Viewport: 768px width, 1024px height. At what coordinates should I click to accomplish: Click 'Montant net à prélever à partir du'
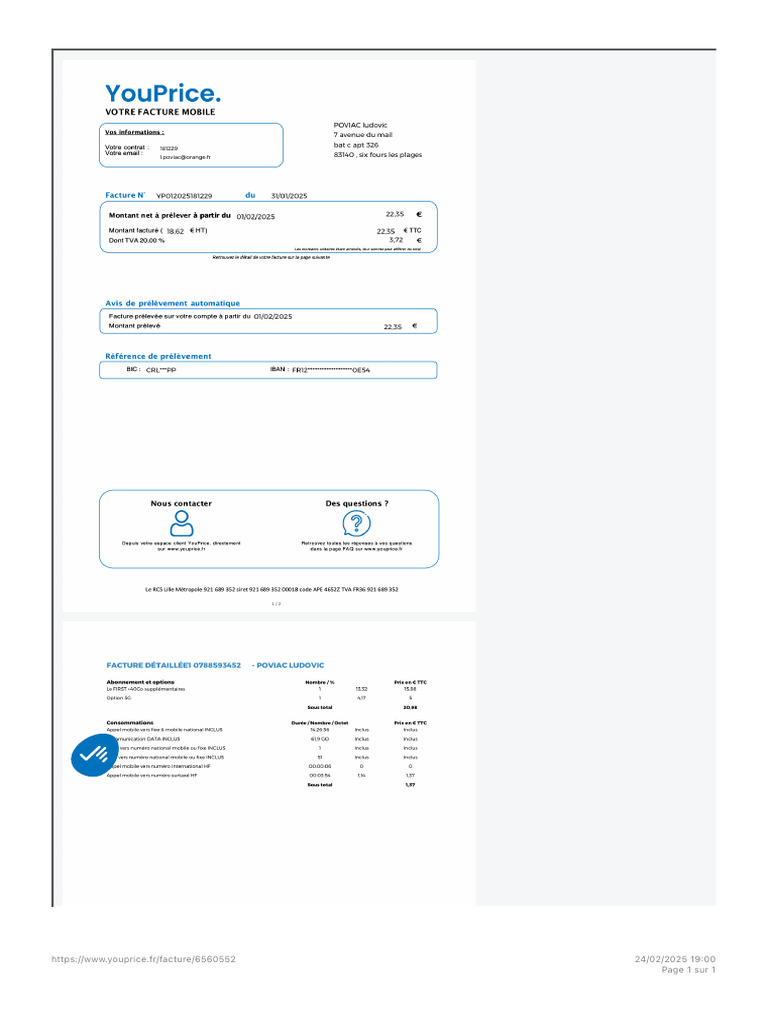[170, 215]
